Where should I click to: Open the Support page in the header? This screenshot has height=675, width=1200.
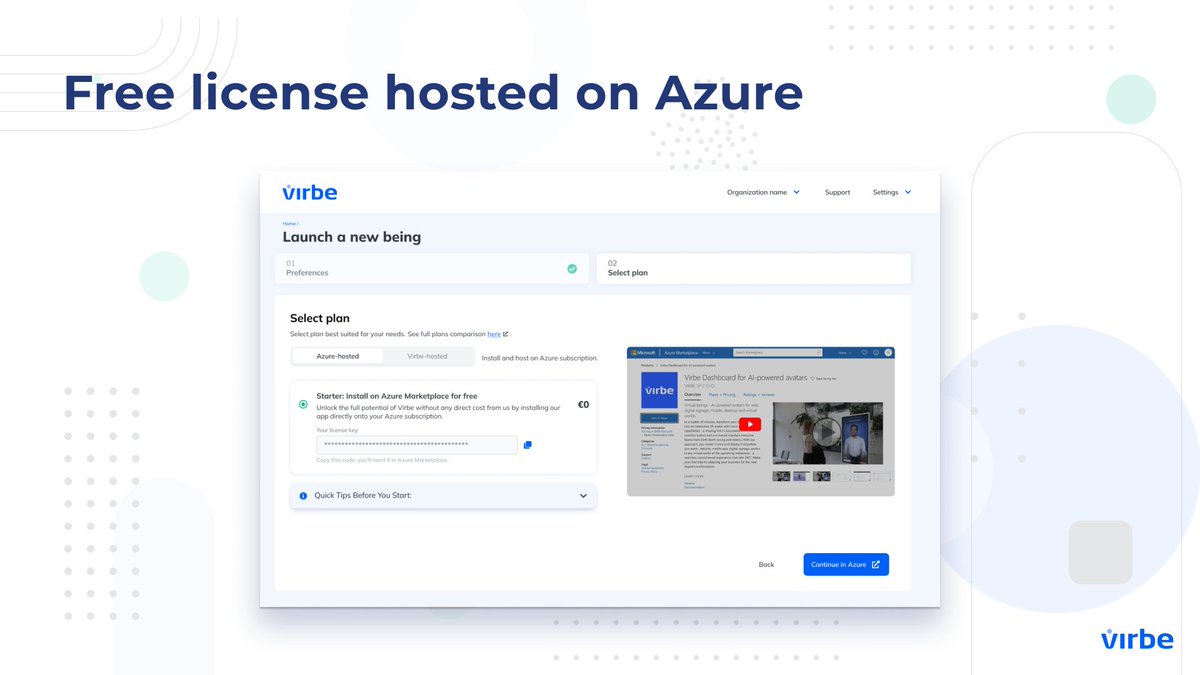click(837, 192)
